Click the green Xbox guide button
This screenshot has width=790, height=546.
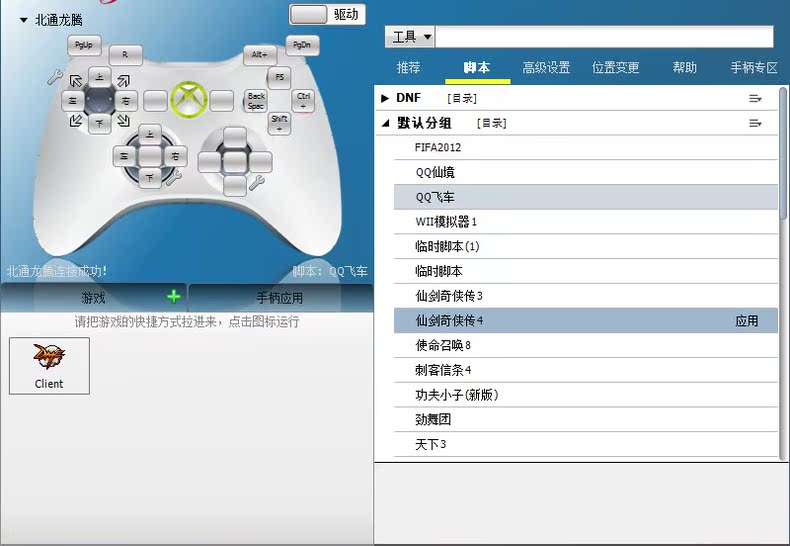point(189,100)
